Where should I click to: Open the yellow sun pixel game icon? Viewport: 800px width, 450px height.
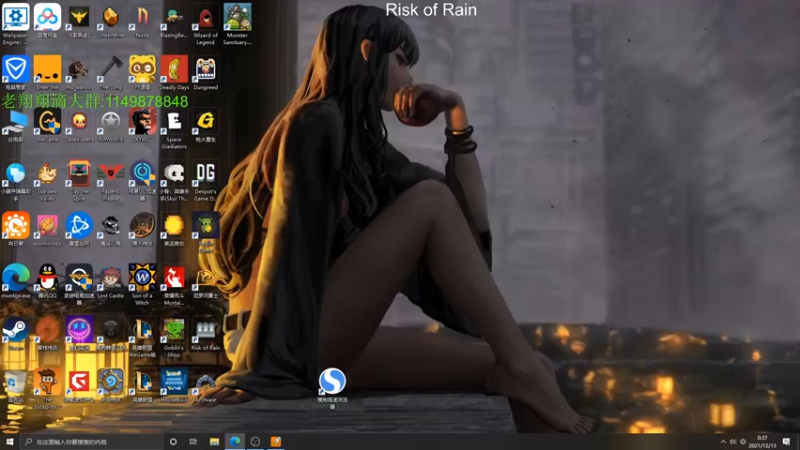pyautogui.click(x=173, y=230)
